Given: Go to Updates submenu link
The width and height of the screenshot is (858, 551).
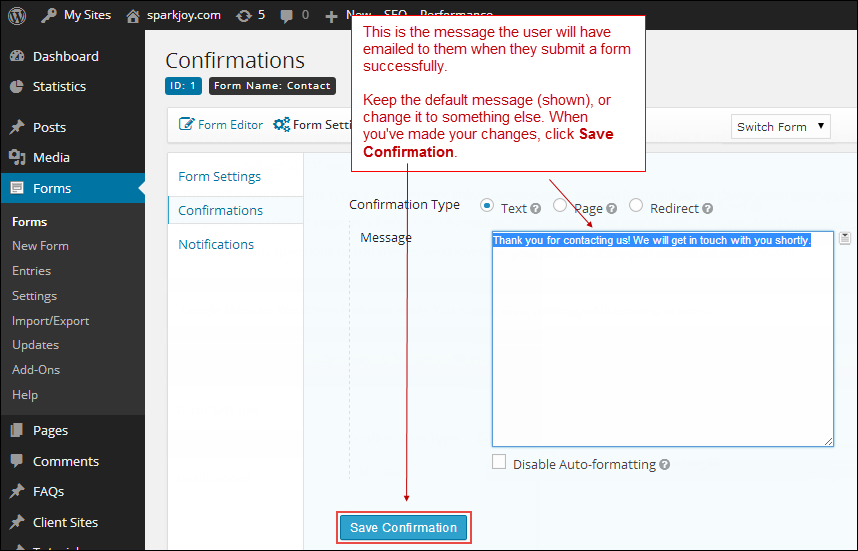Looking at the screenshot, I should pyautogui.click(x=36, y=345).
